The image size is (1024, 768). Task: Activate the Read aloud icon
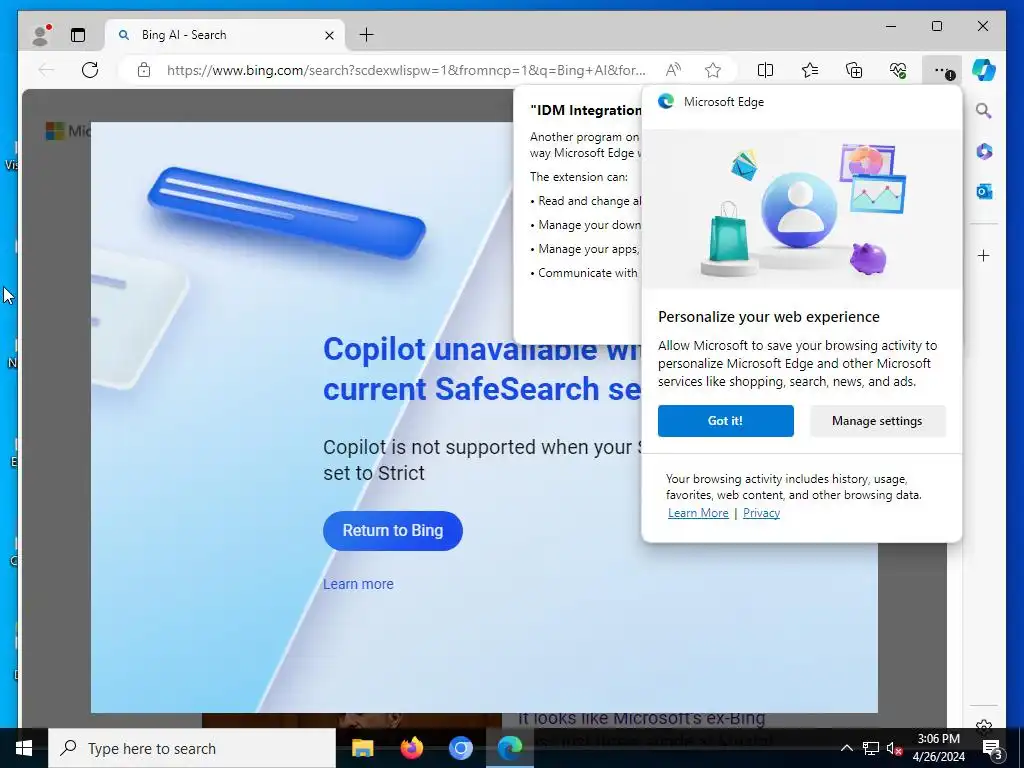673,70
